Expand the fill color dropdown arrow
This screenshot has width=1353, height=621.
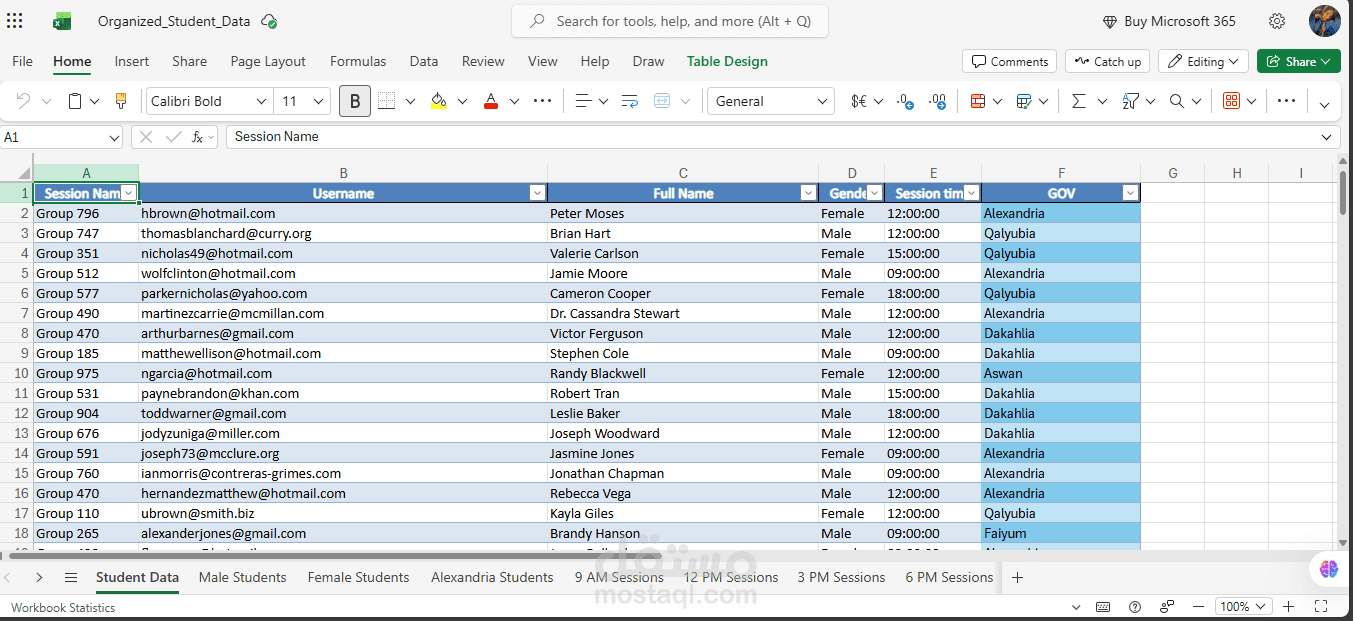[462, 101]
